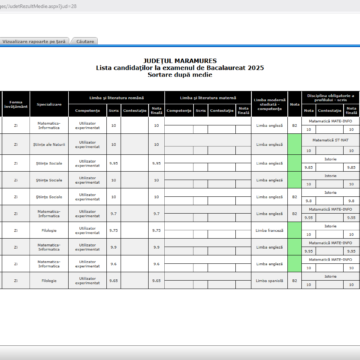
Task: Switch to the Căutare tab
Action: [x=85, y=41]
